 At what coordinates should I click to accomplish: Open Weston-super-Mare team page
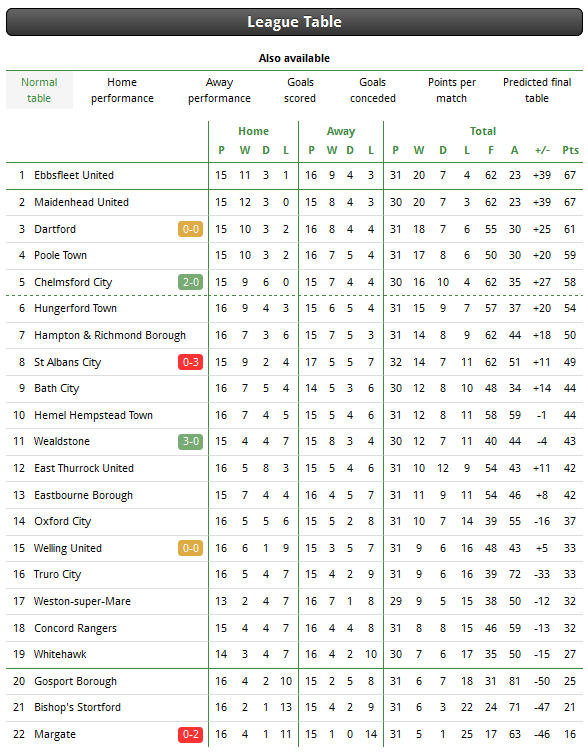82,601
